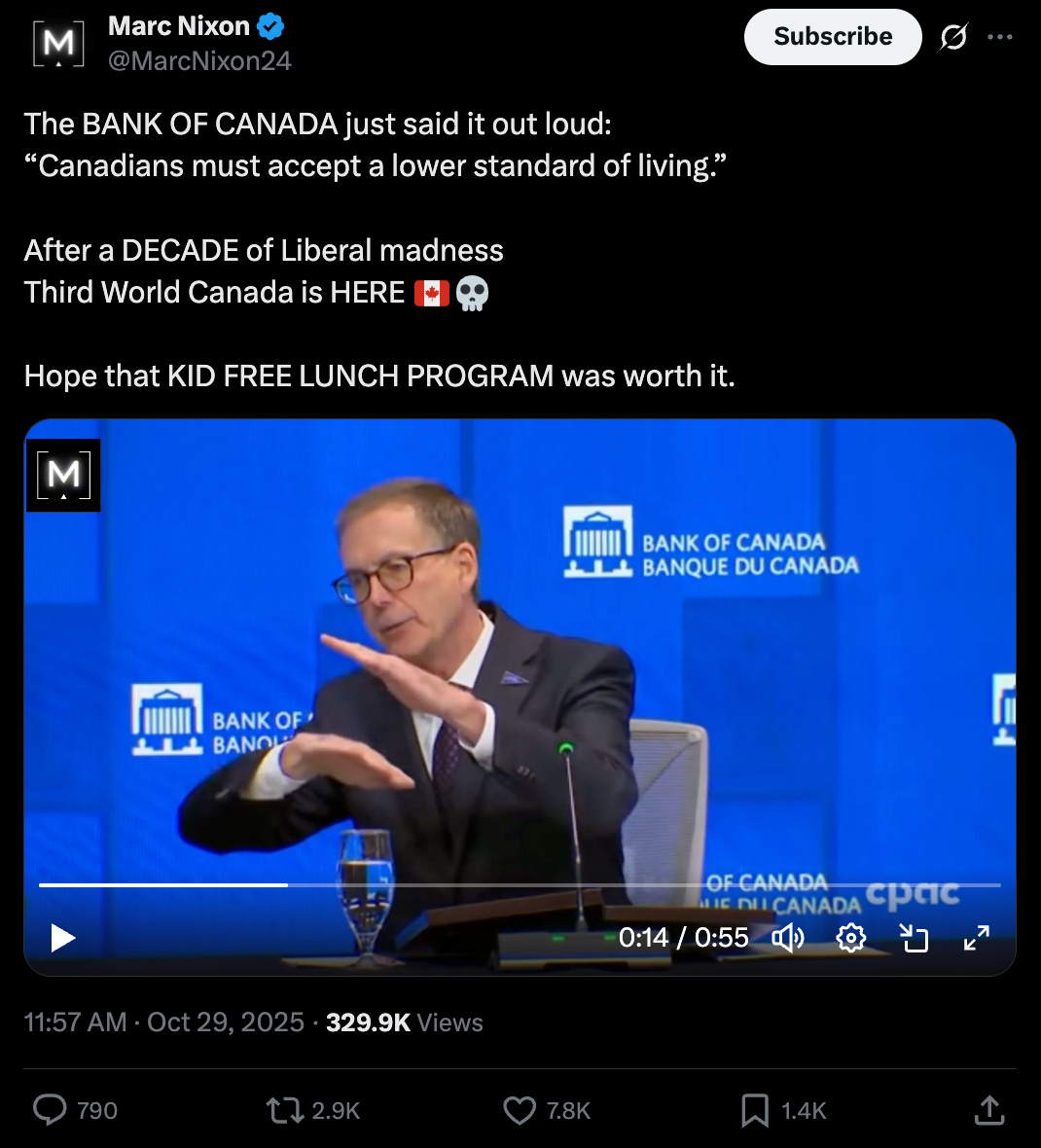The height and width of the screenshot is (1148, 1041).
Task: Bookmark this post
Action: coord(755,1110)
